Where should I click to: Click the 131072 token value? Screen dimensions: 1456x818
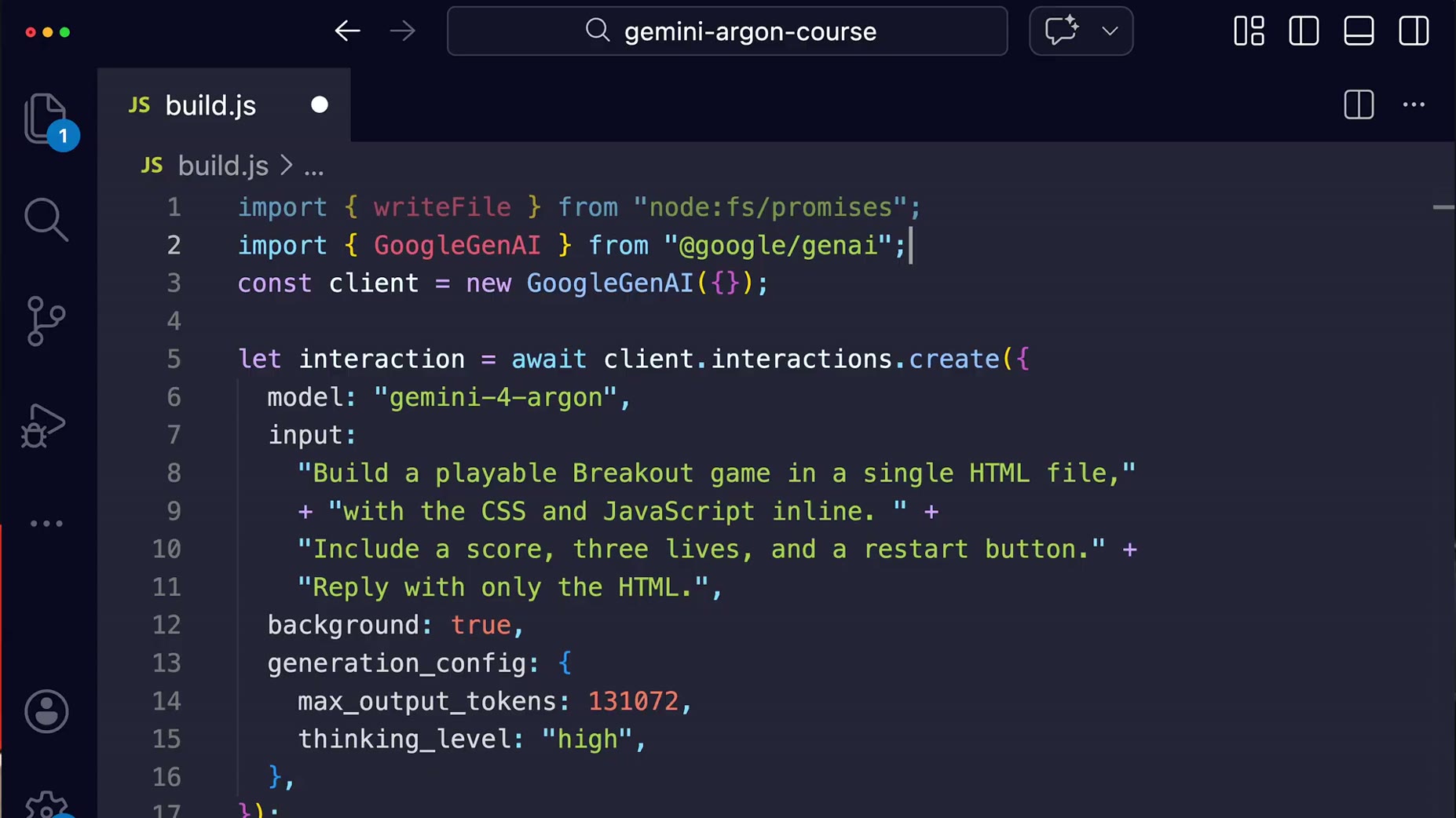pyautogui.click(x=633, y=701)
